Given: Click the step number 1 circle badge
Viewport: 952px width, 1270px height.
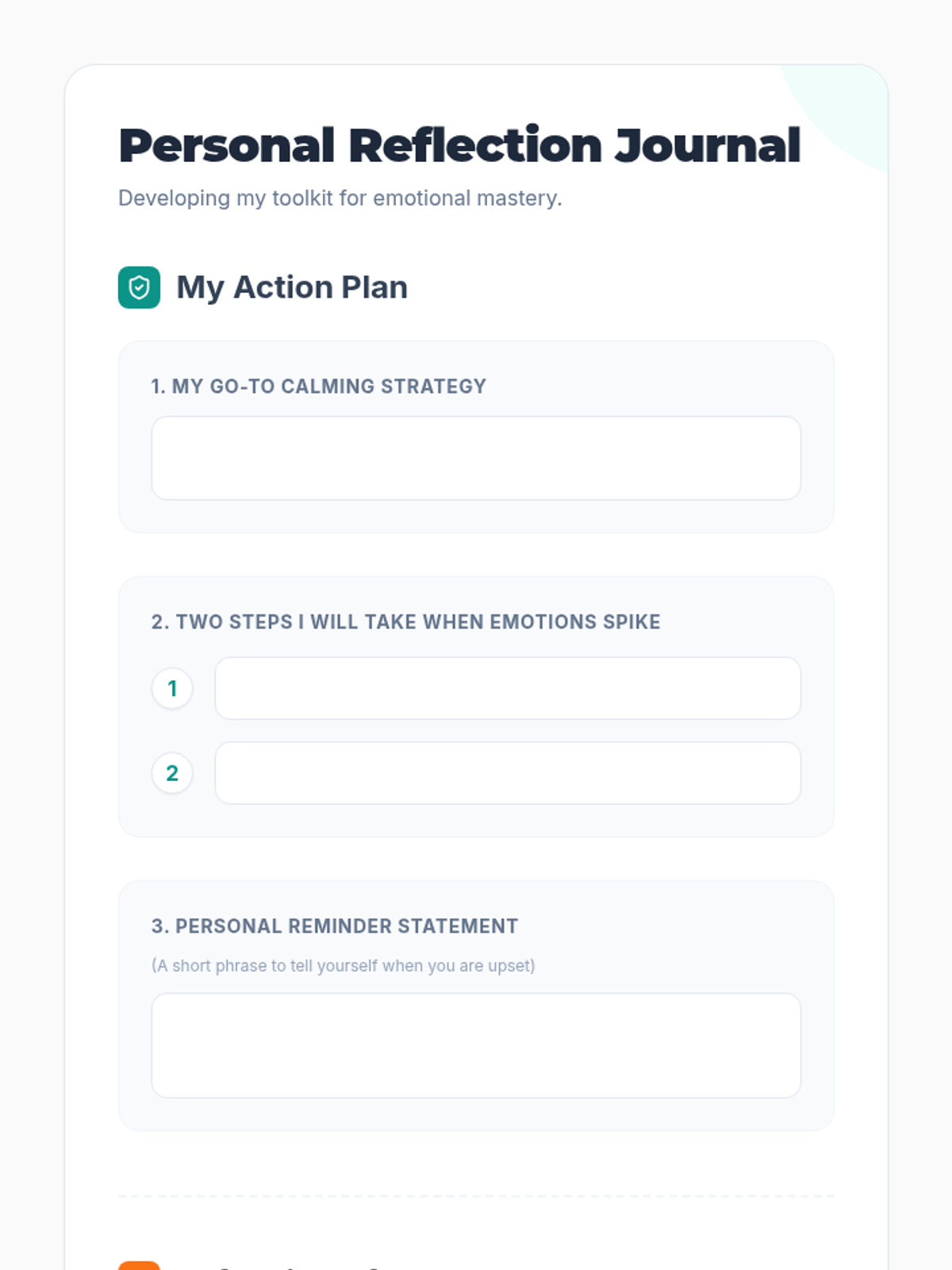Looking at the screenshot, I should click(172, 688).
